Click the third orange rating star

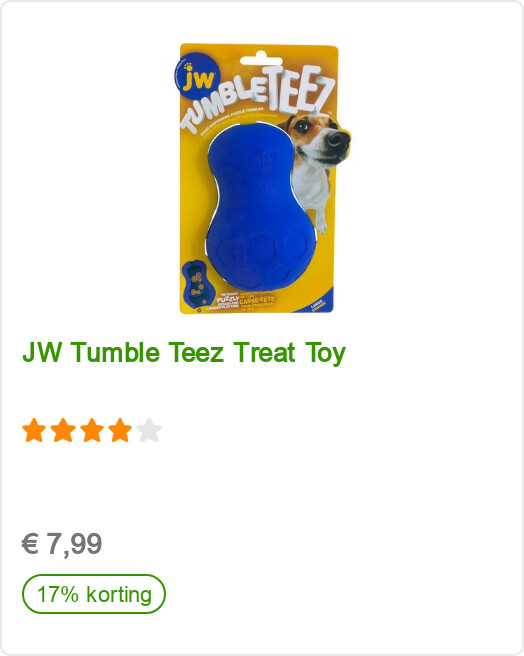92,430
